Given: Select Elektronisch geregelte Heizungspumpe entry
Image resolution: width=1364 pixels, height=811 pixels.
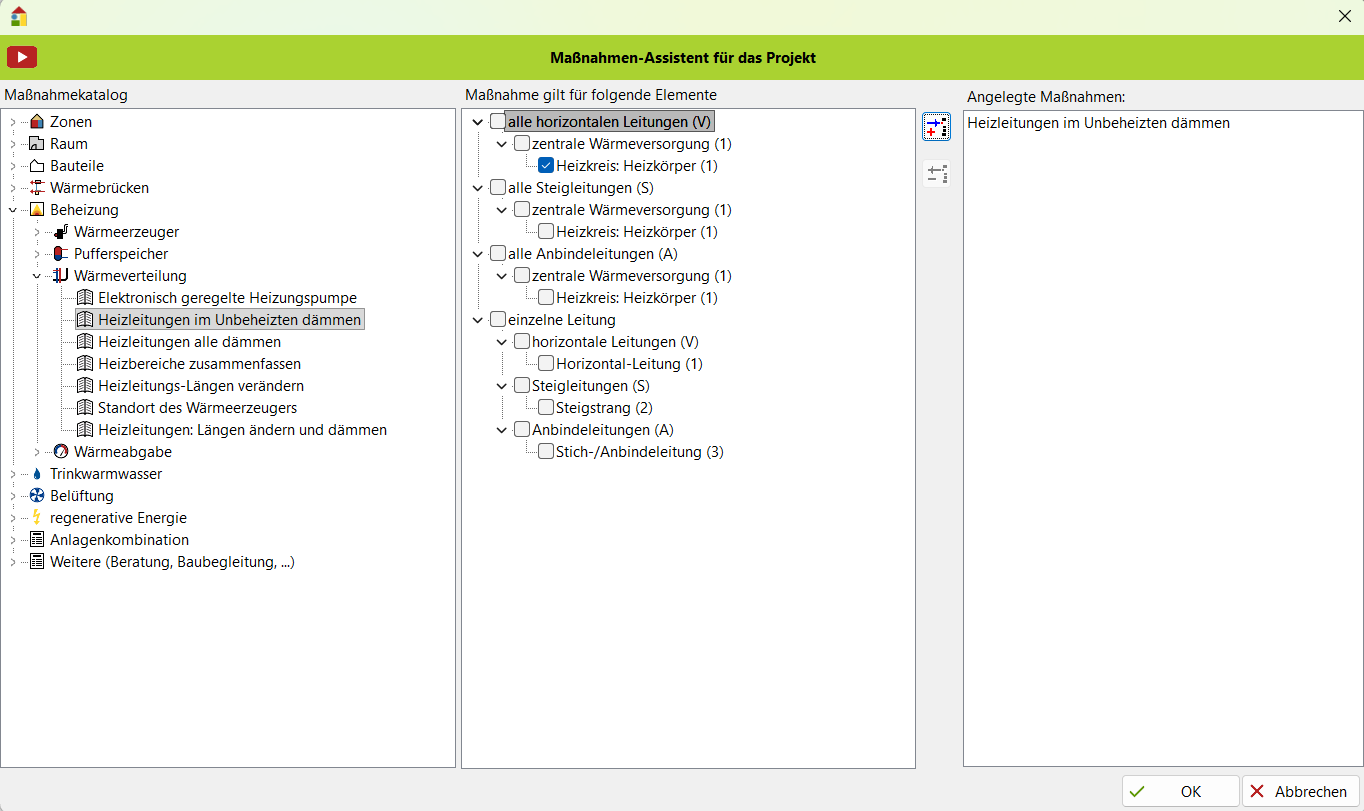Looking at the screenshot, I should [x=226, y=298].
